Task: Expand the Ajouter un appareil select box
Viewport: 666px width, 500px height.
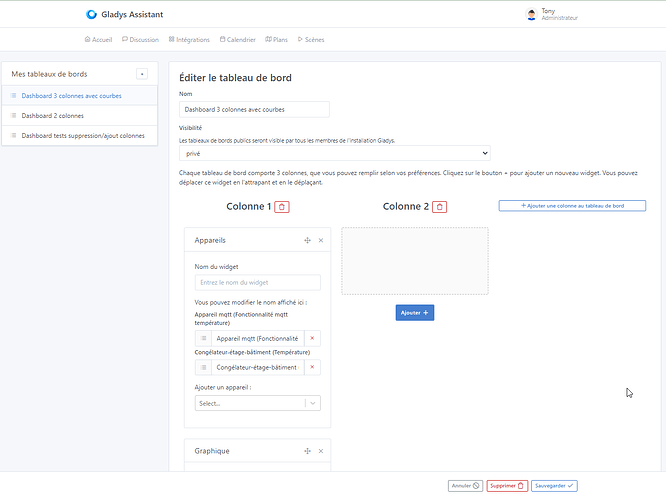Action: coord(258,403)
